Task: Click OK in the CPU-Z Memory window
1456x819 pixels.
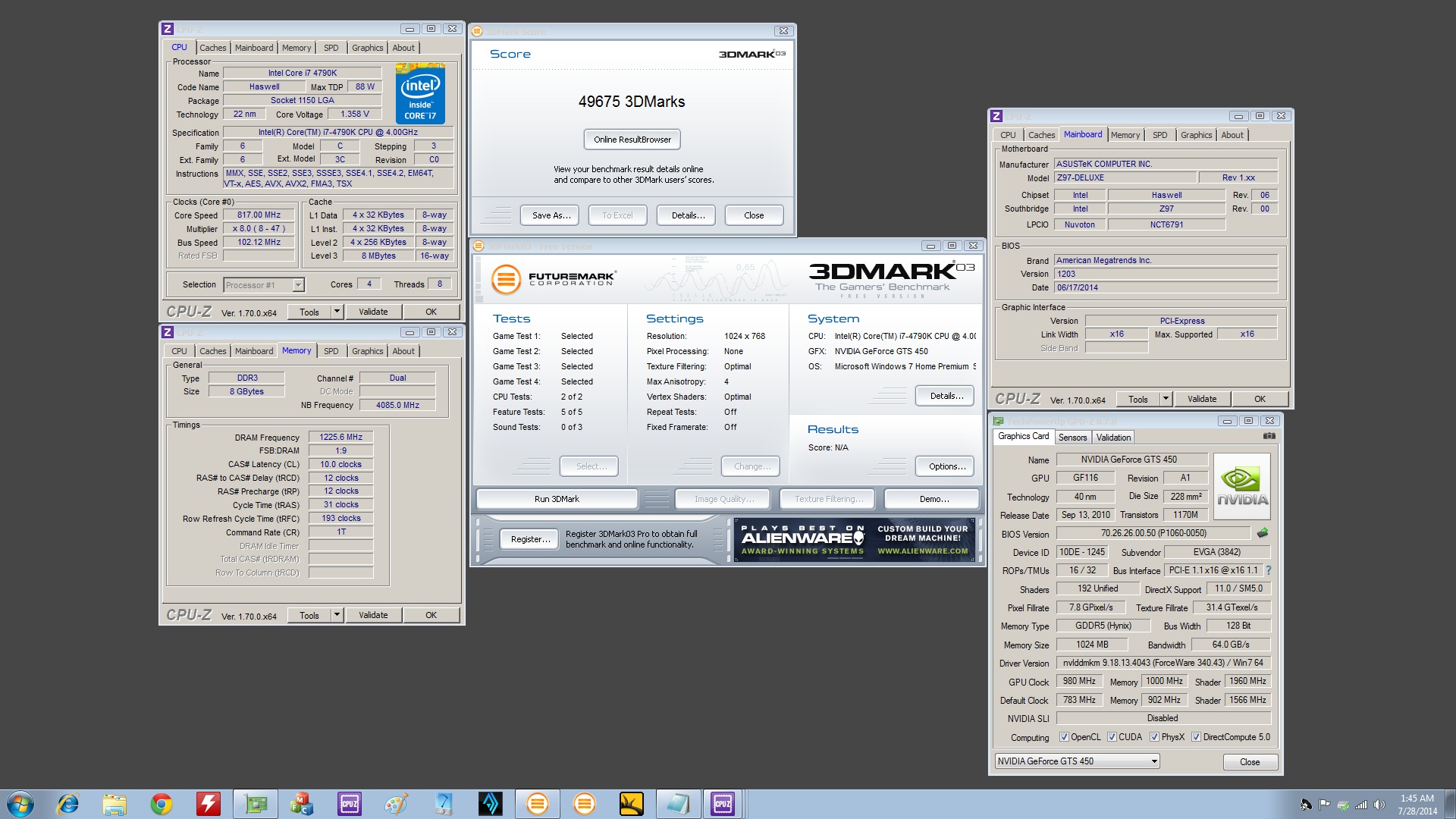Action: [x=431, y=615]
